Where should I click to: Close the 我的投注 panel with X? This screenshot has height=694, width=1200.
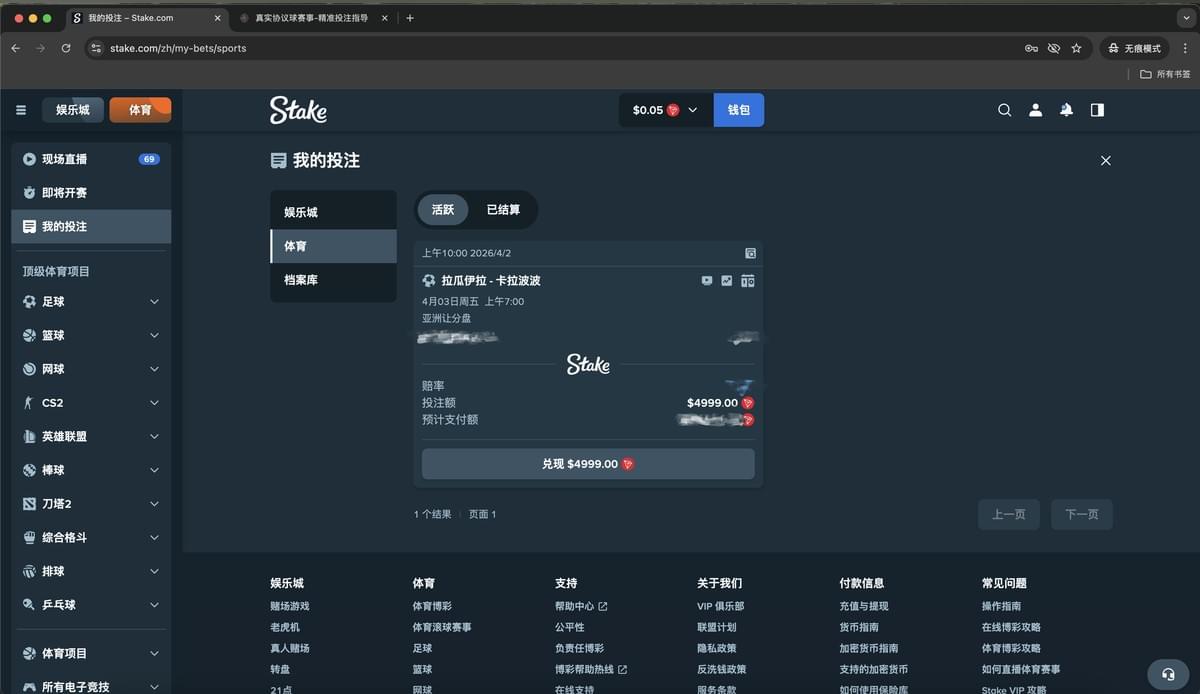tap(1105, 160)
